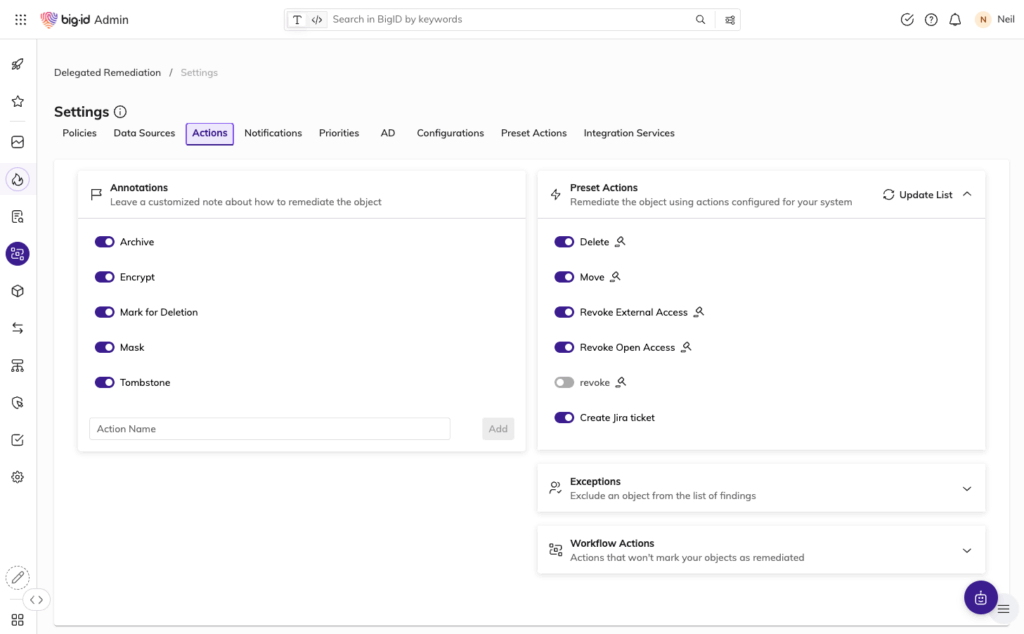The image size is (1024, 634).
Task: Open favorites star icon in sidebar
Action: 17,102
